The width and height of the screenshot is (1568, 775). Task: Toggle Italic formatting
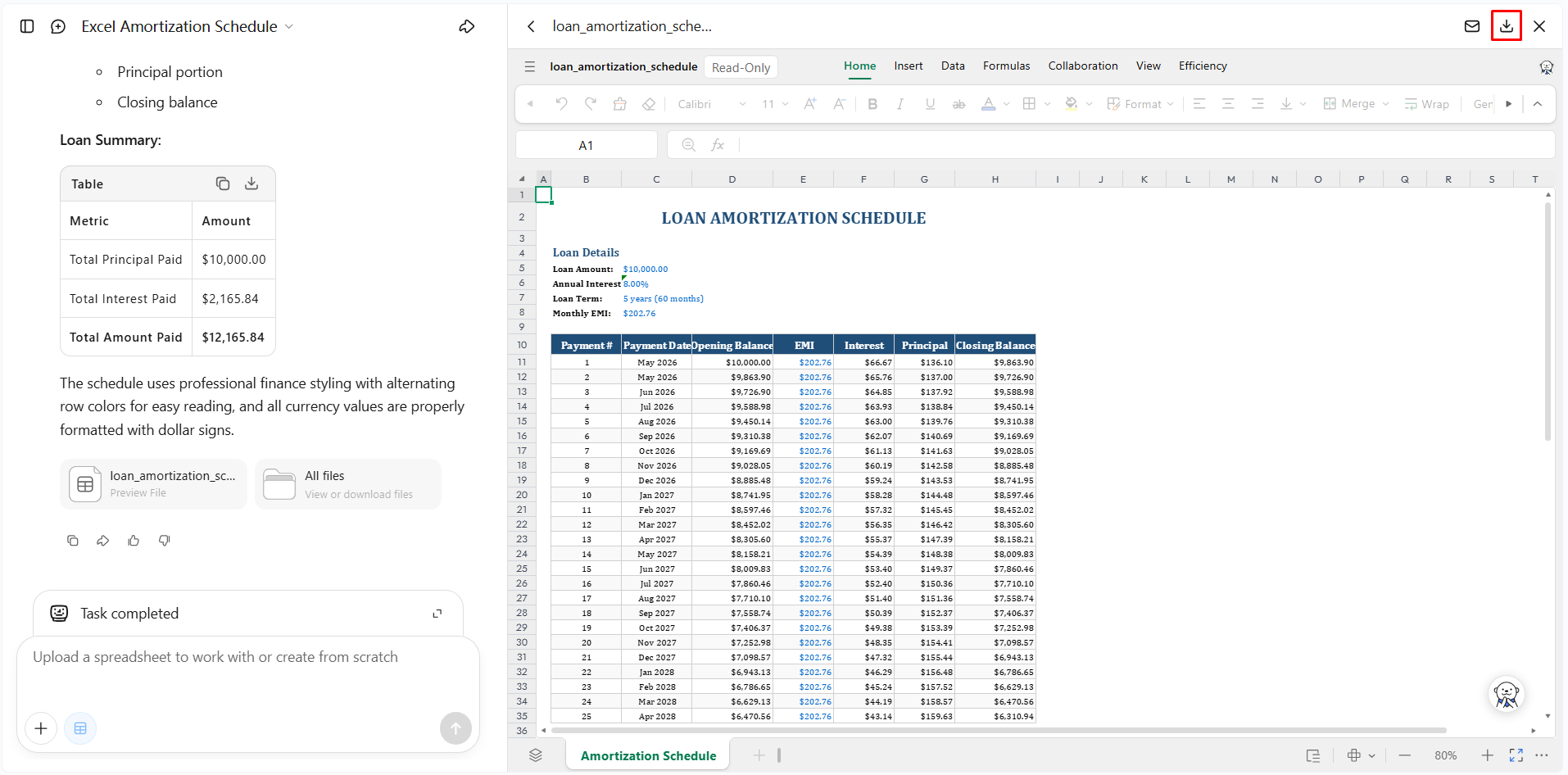click(x=900, y=103)
